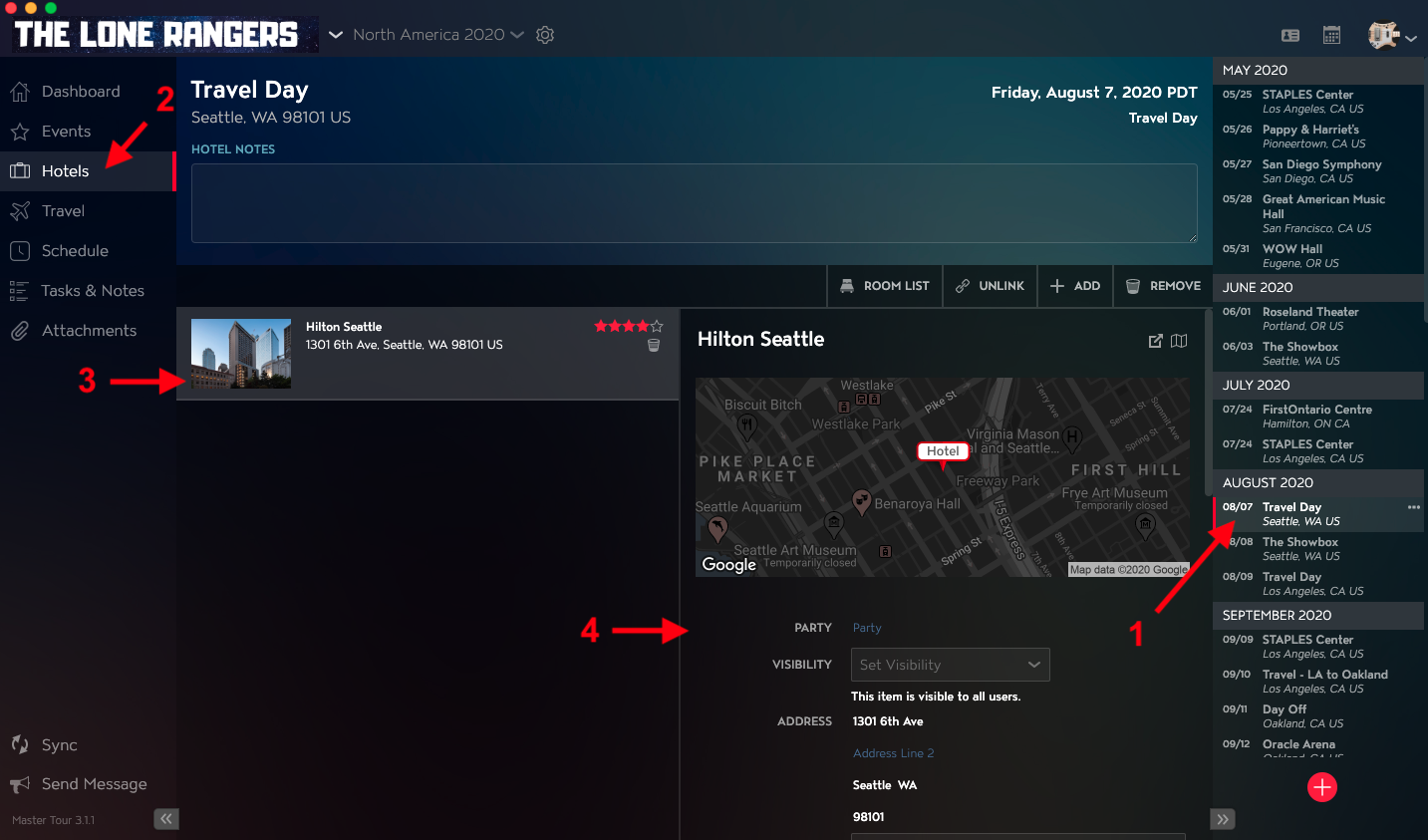Select 06/03 The Showbox date
This screenshot has width=1428, height=840.
tap(1318, 354)
